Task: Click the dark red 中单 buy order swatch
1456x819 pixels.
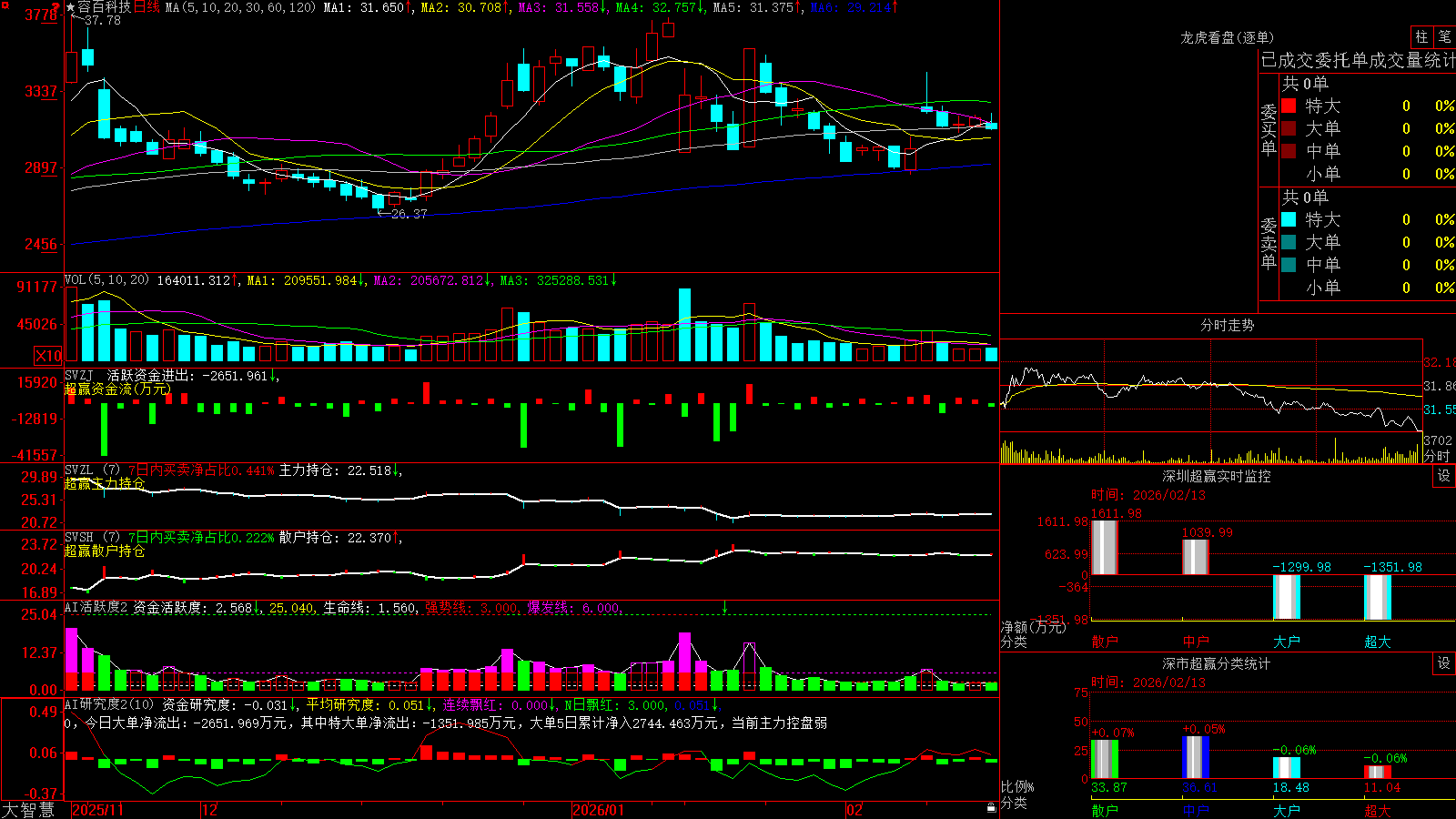Action: pyautogui.click(x=1289, y=151)
